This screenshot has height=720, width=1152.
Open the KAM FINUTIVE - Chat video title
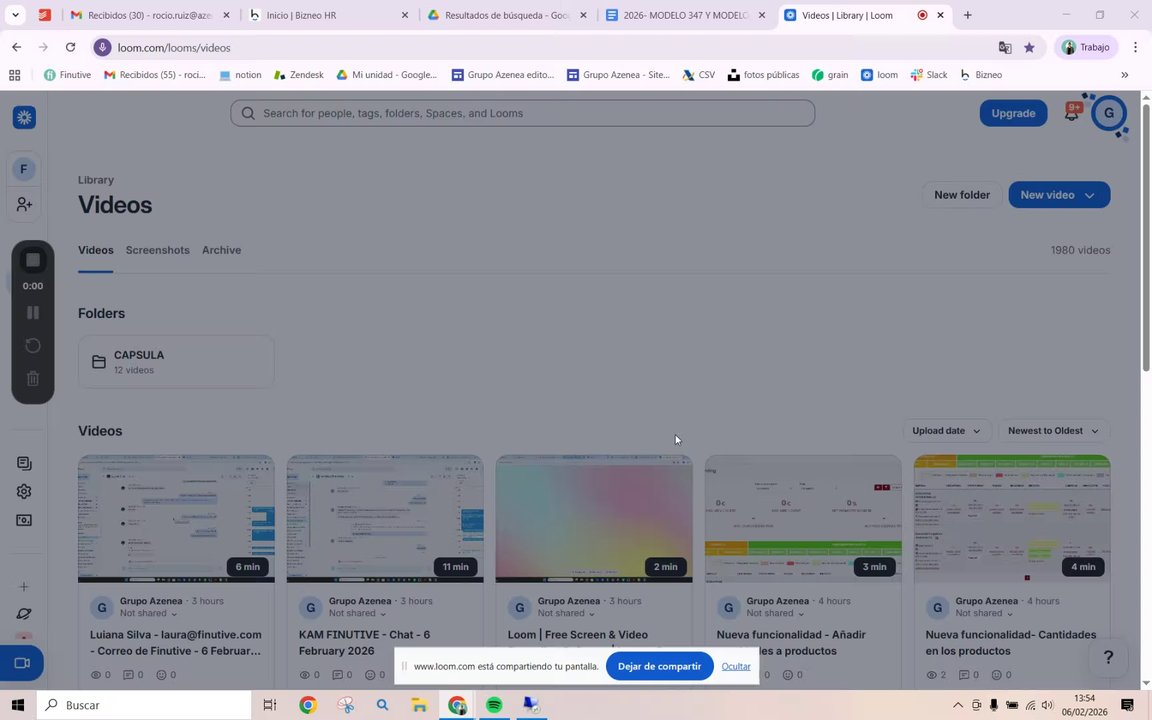click(364, 643)
